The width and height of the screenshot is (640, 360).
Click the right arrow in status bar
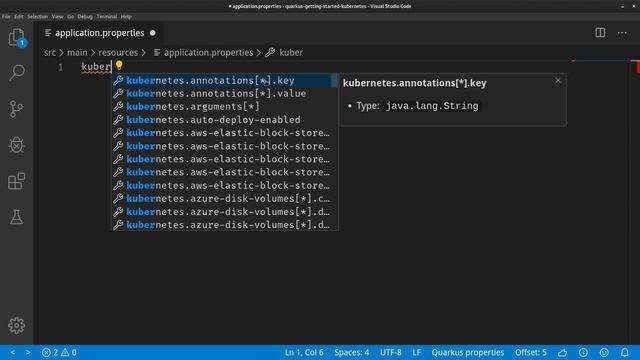pyautogui.click(x=28, y=352)
